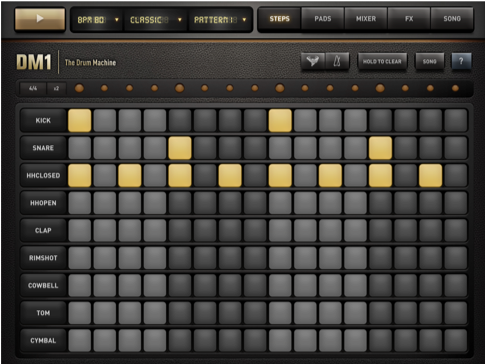Click the last step indicator dot

[455, 88]
